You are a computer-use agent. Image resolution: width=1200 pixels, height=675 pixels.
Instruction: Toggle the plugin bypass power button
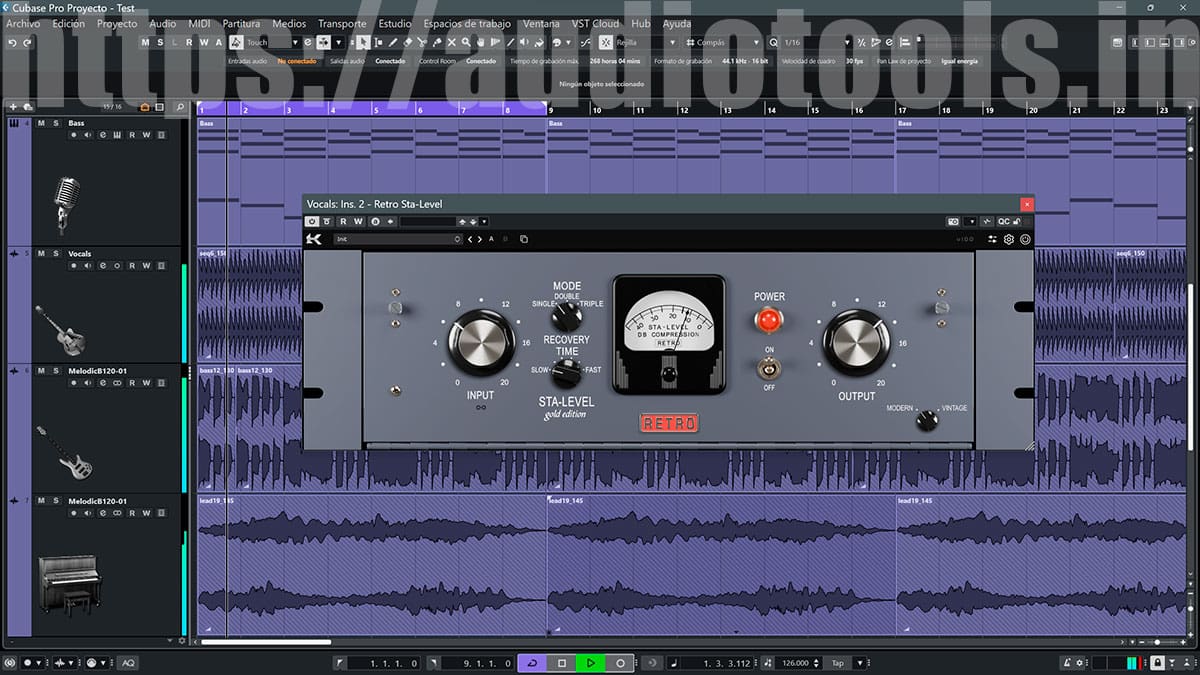312,221
